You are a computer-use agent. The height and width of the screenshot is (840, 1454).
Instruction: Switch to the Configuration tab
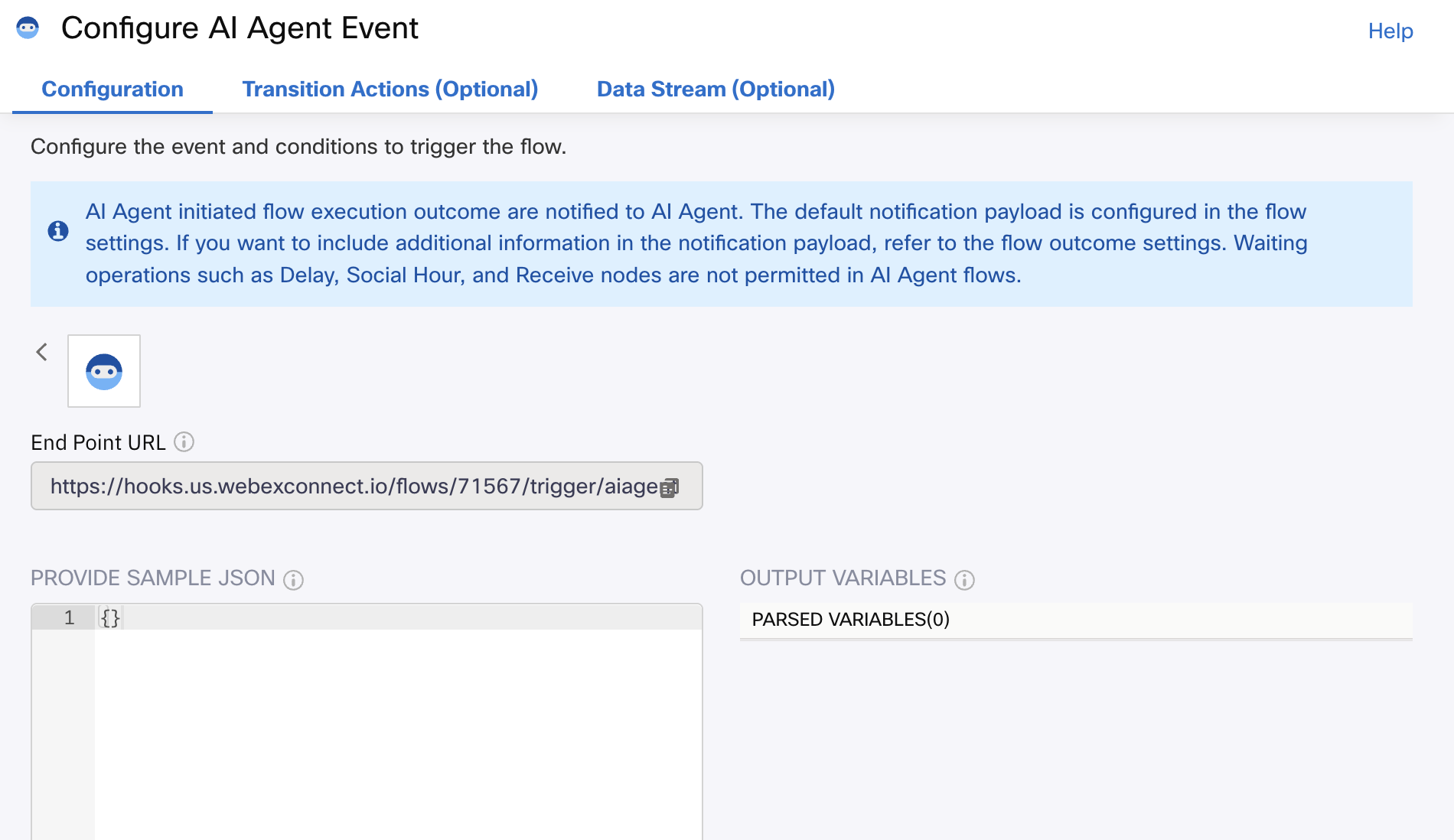[x=112, y=89]
